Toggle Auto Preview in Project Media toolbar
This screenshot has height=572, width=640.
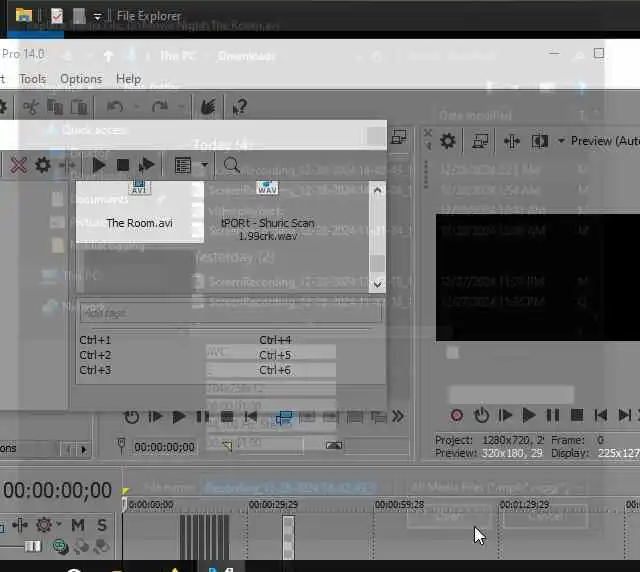[x=147, y=165]
